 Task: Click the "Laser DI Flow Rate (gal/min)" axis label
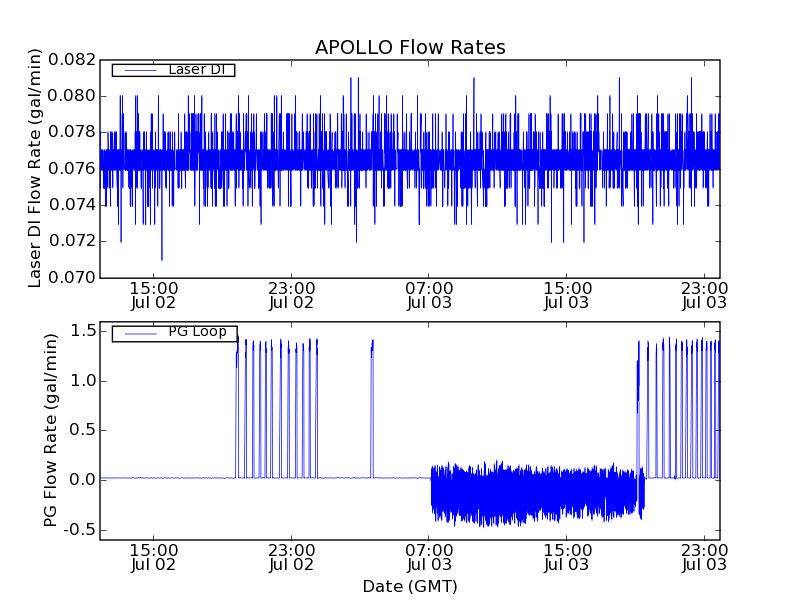point(34,168)
